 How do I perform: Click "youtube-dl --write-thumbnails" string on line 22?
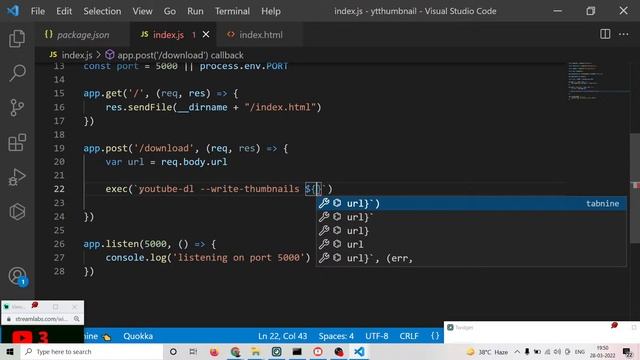pos(219,189)
